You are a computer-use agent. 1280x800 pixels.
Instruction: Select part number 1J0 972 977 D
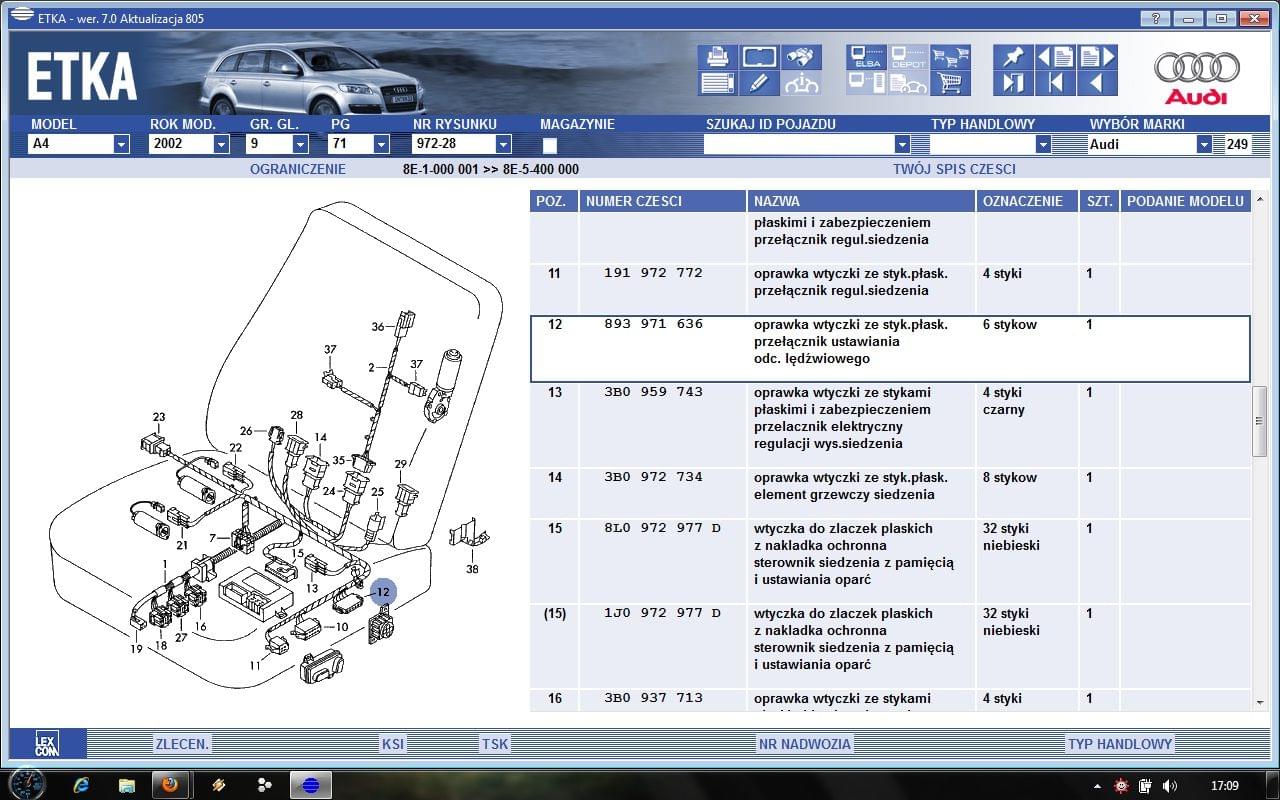[662, 613]
